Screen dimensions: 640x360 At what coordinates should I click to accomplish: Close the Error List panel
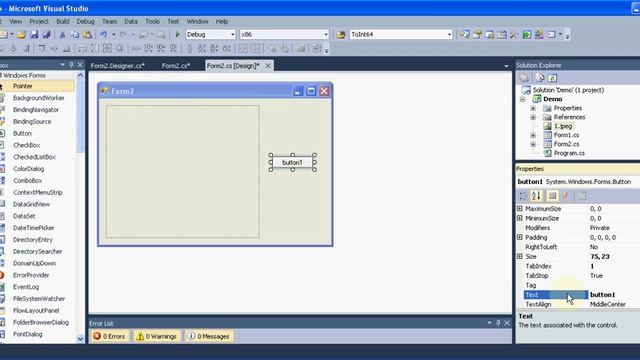point(507,323)
